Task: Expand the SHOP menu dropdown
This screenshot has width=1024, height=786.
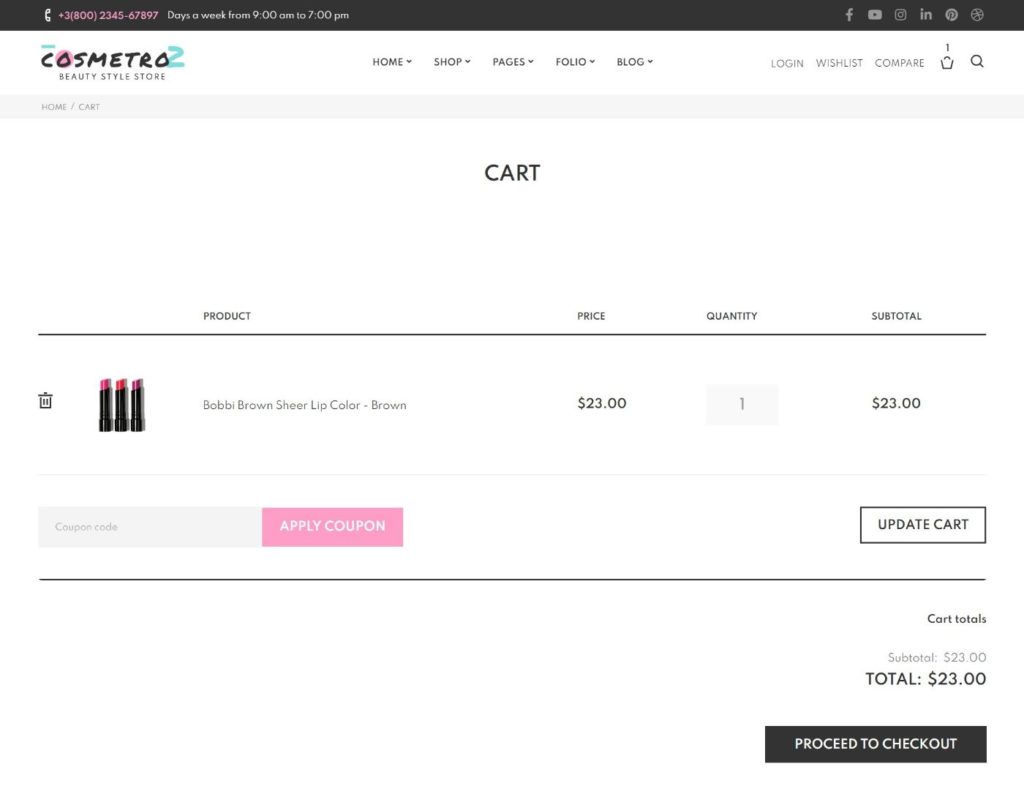Action: [x=452, y=61]
